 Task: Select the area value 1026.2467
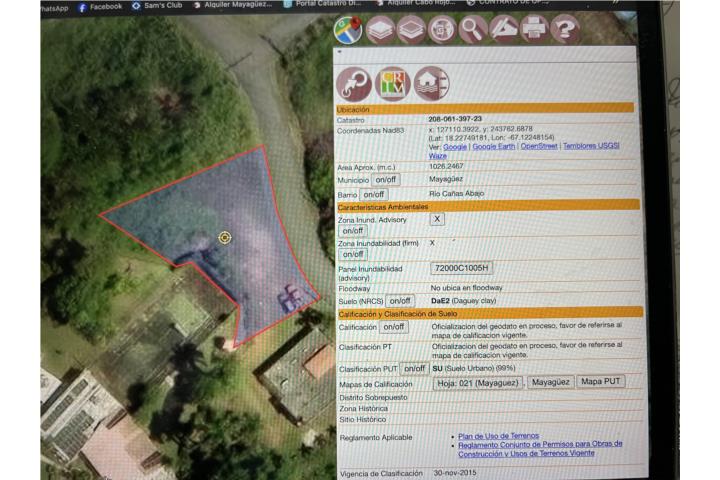point(446,166)
